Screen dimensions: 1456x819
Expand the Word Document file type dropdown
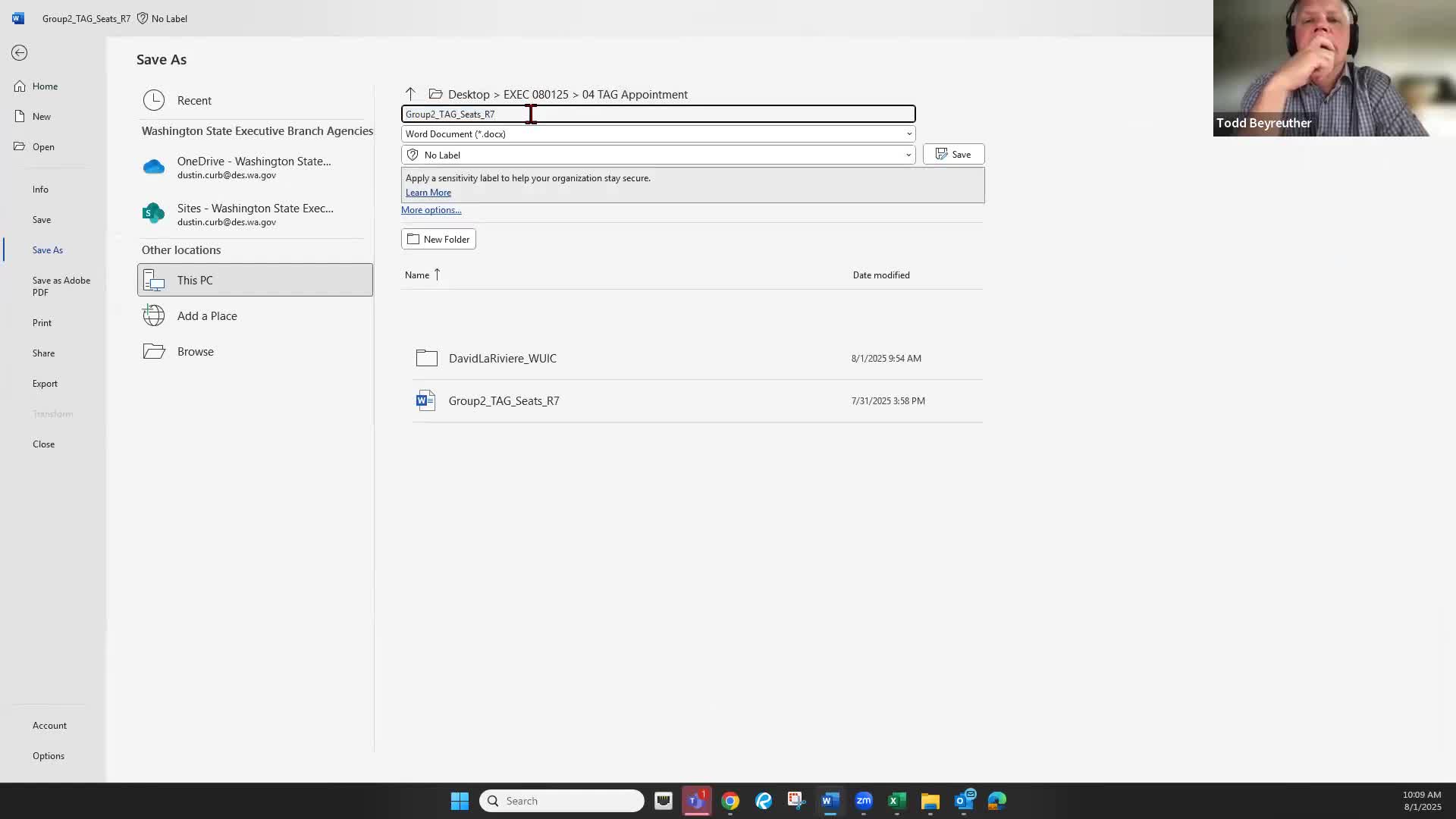[x=908, y=134]
